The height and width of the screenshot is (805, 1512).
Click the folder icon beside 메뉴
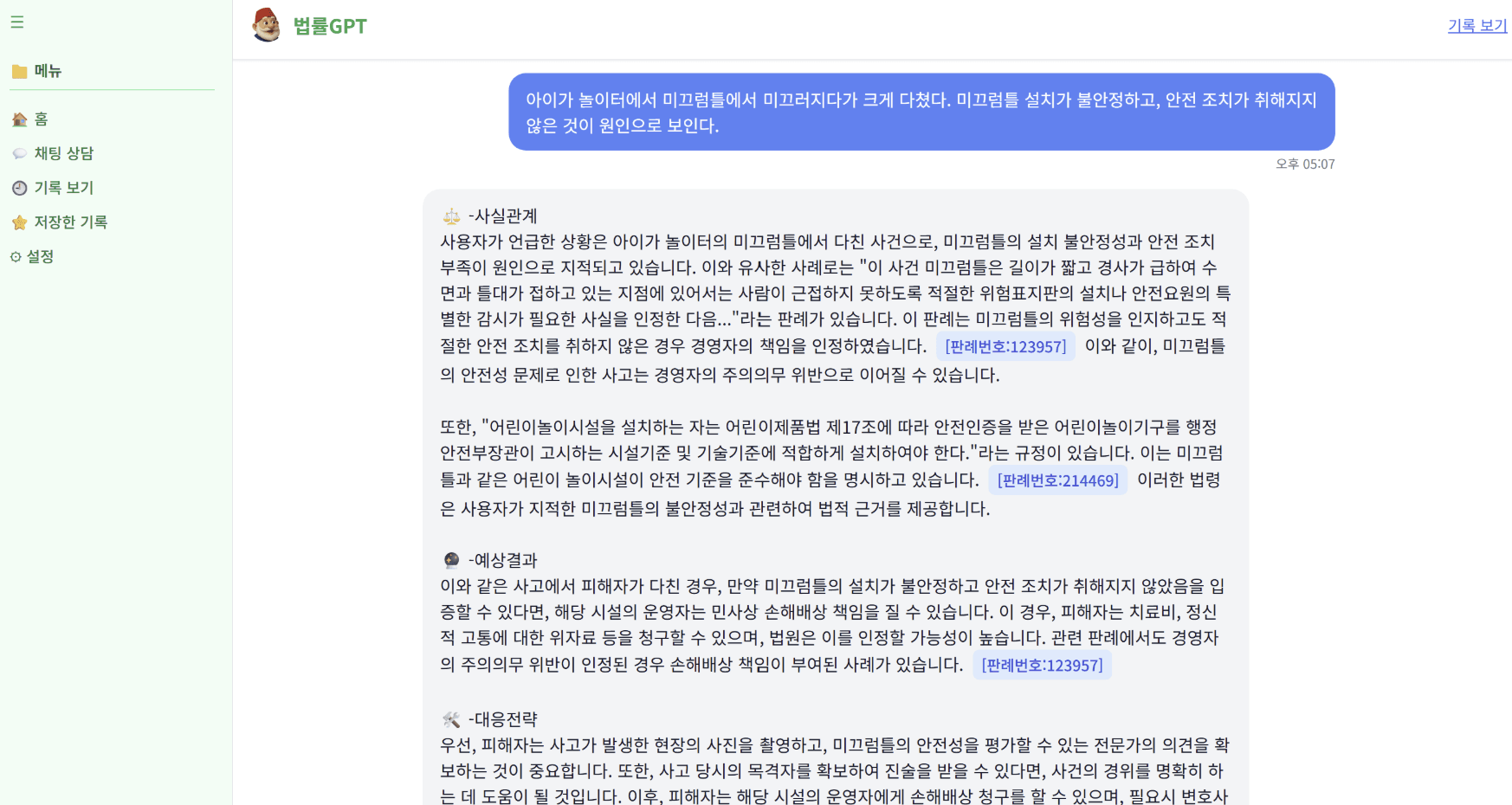click(x=20, y=72)
